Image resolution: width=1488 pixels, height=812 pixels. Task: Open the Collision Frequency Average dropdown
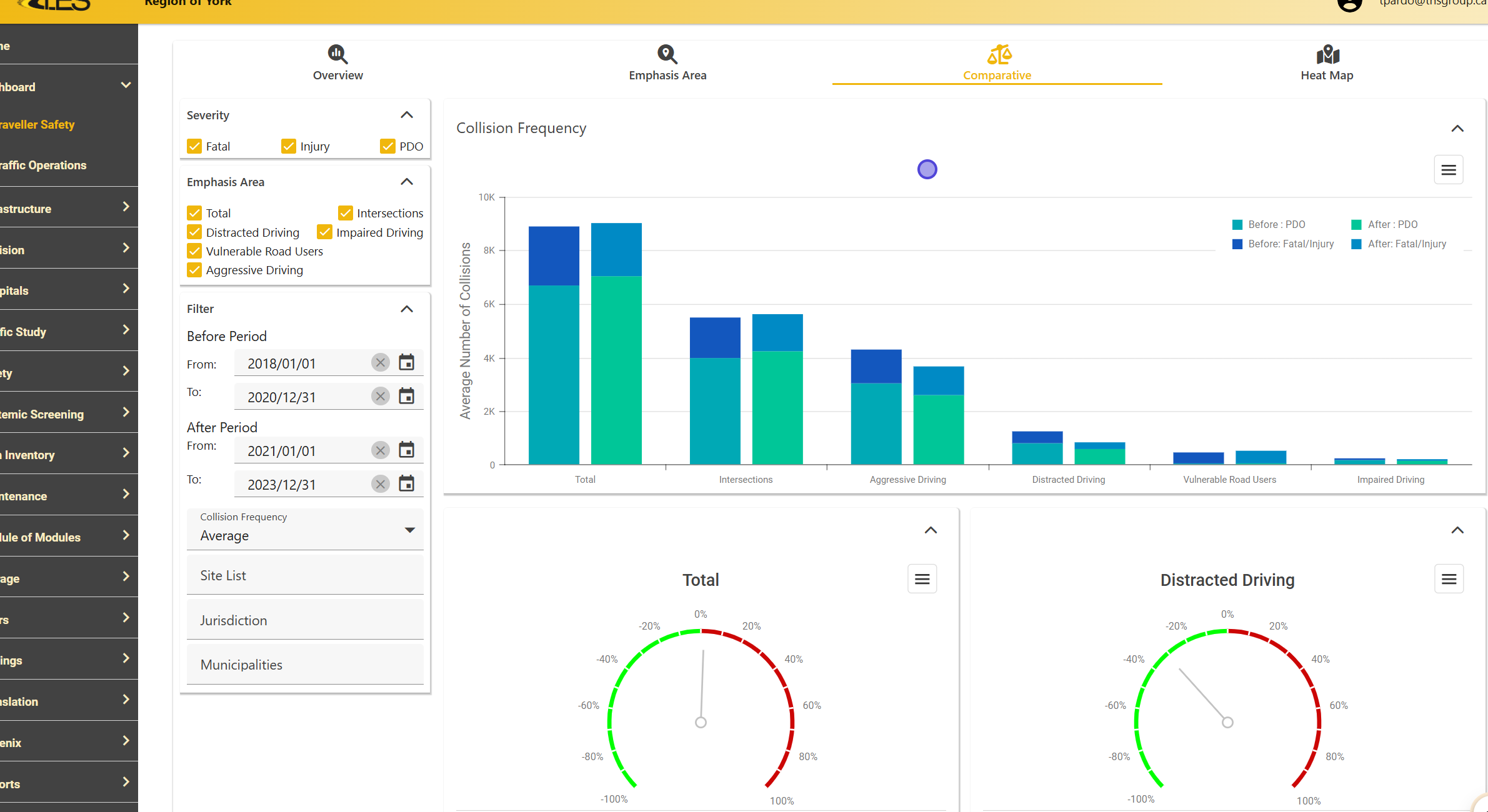(x=305, y=530)
